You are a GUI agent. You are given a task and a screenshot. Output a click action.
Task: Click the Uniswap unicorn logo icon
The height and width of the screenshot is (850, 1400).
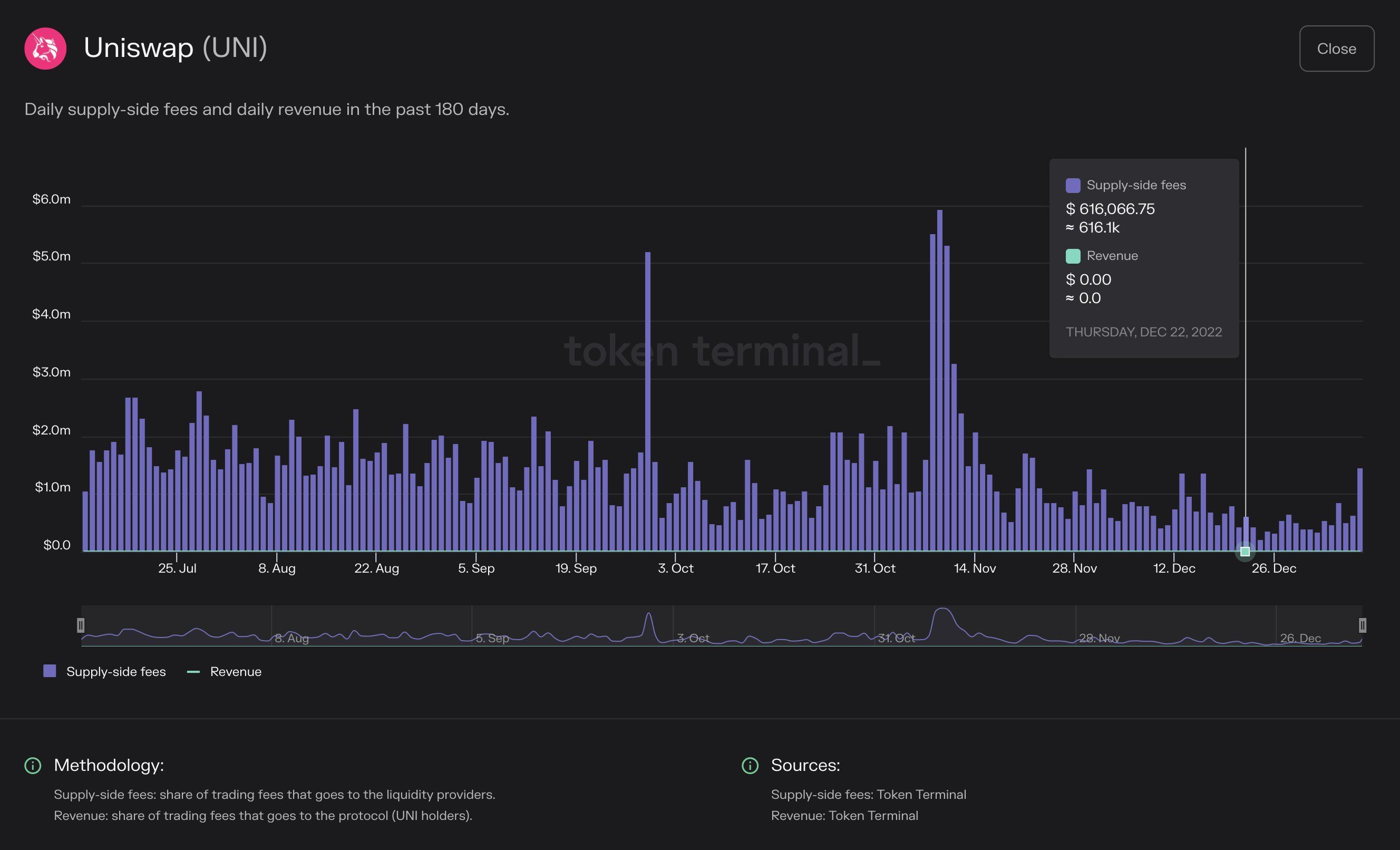pos(45,49)
